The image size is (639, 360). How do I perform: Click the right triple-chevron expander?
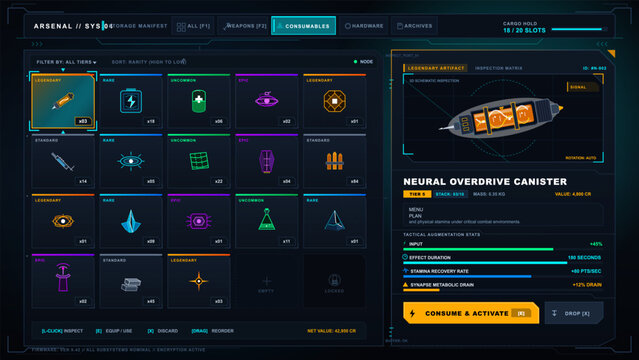click(602, 44)
